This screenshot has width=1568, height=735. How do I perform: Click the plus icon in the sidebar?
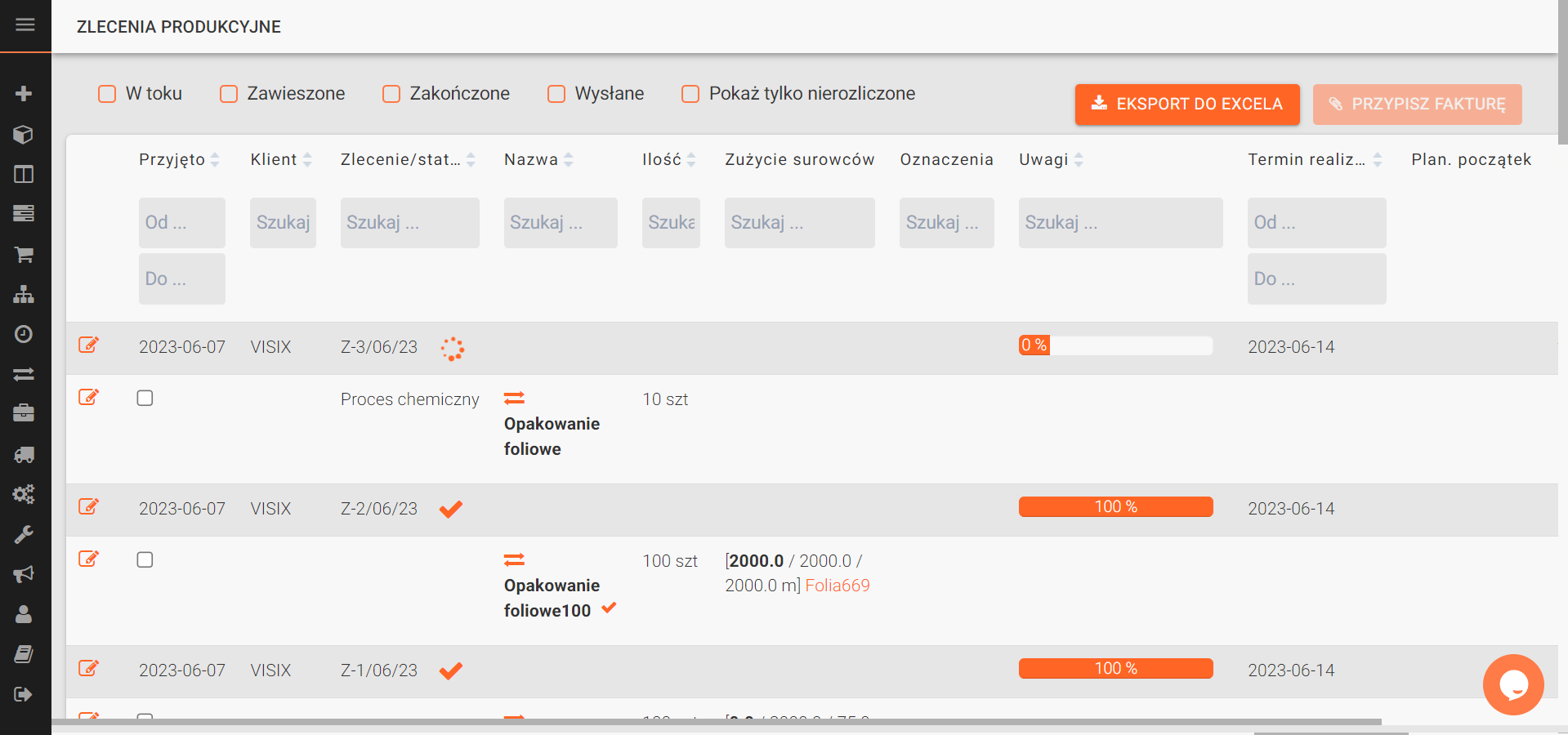24,94
